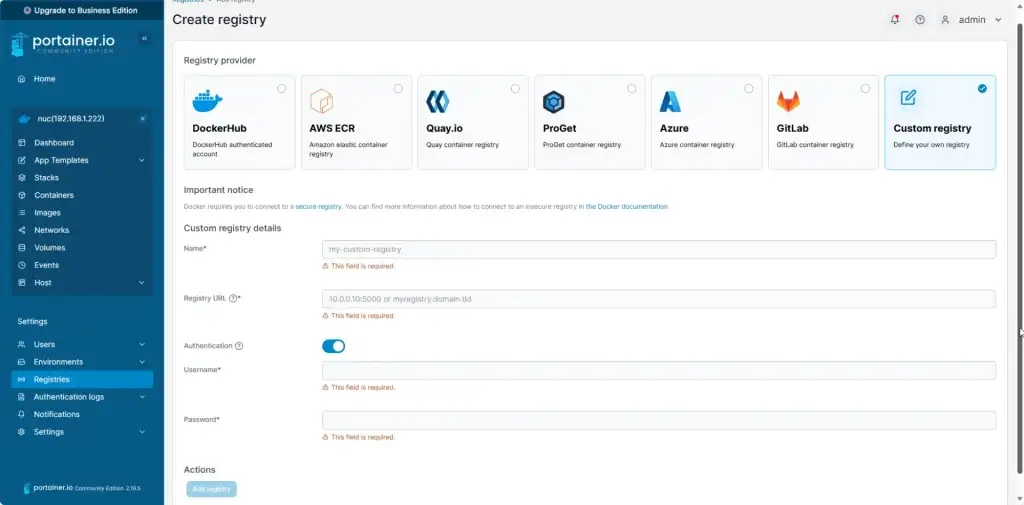The width and height of the screenshot is (1024, 505).
Task: Click the Host server icon
Action: pyautogui.click(x=22, y=283)
